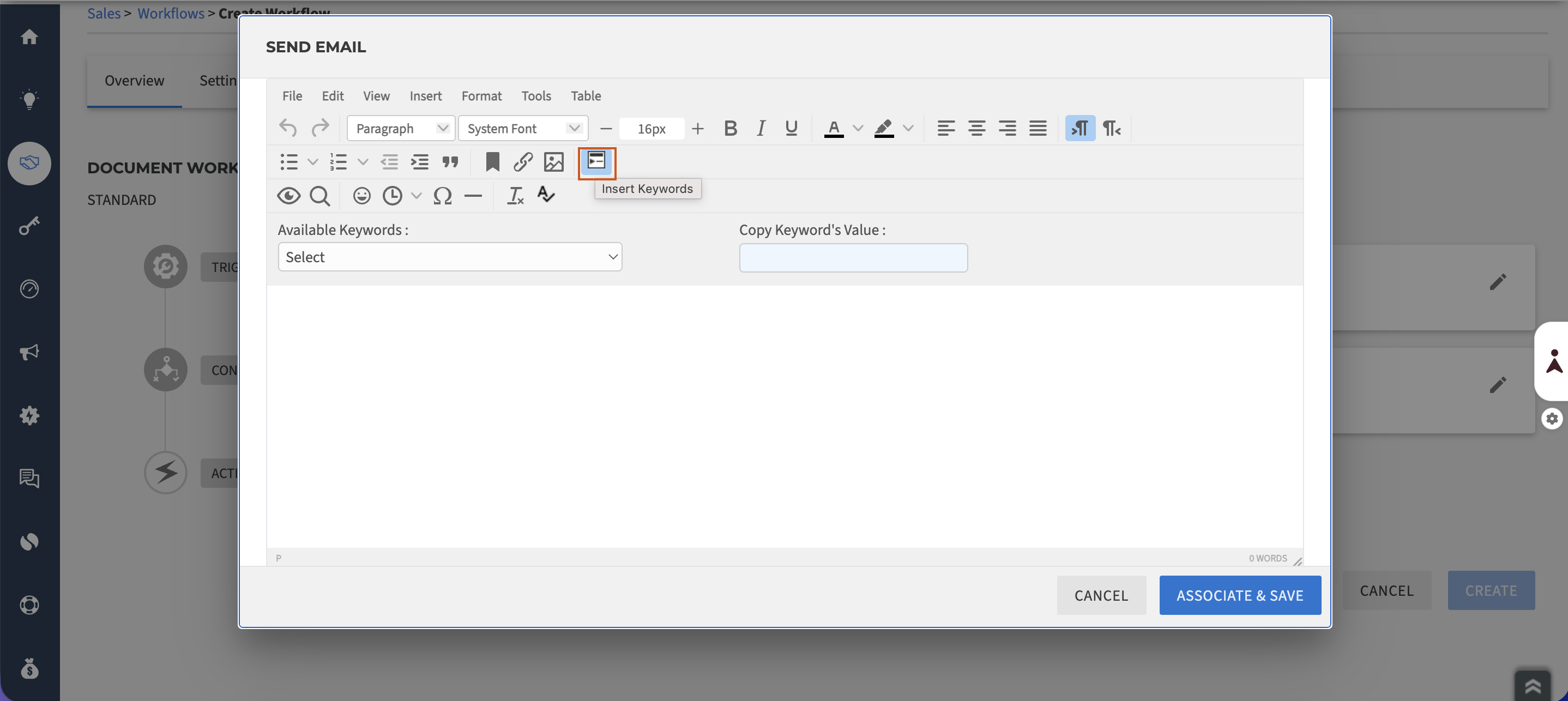Open the highlight color picker arrow

pos(908,129)
